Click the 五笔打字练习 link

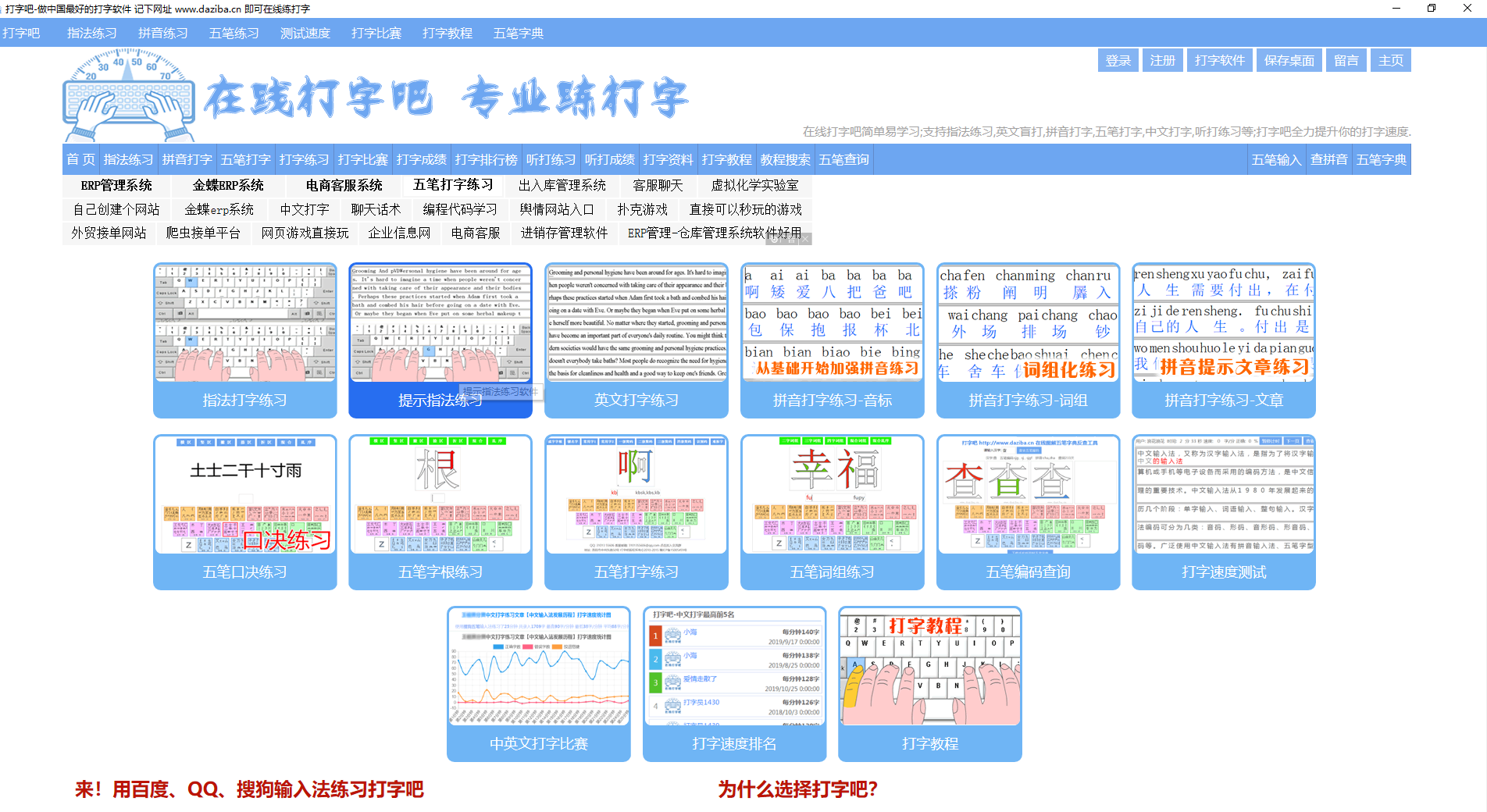(x=453, y=185)
